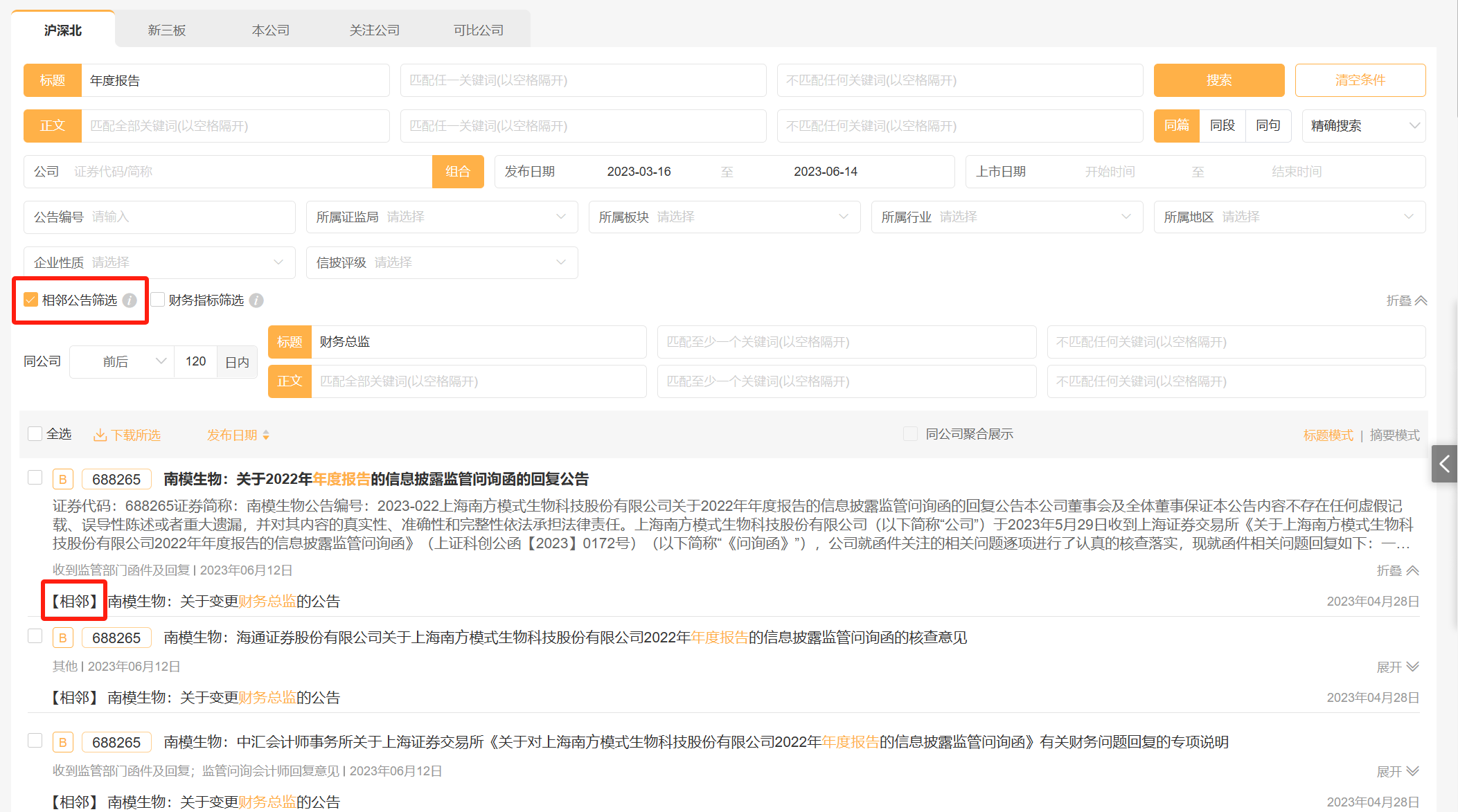Open the 所属板块 dropdown
The image size is (1458, 812).
[724, 217]
